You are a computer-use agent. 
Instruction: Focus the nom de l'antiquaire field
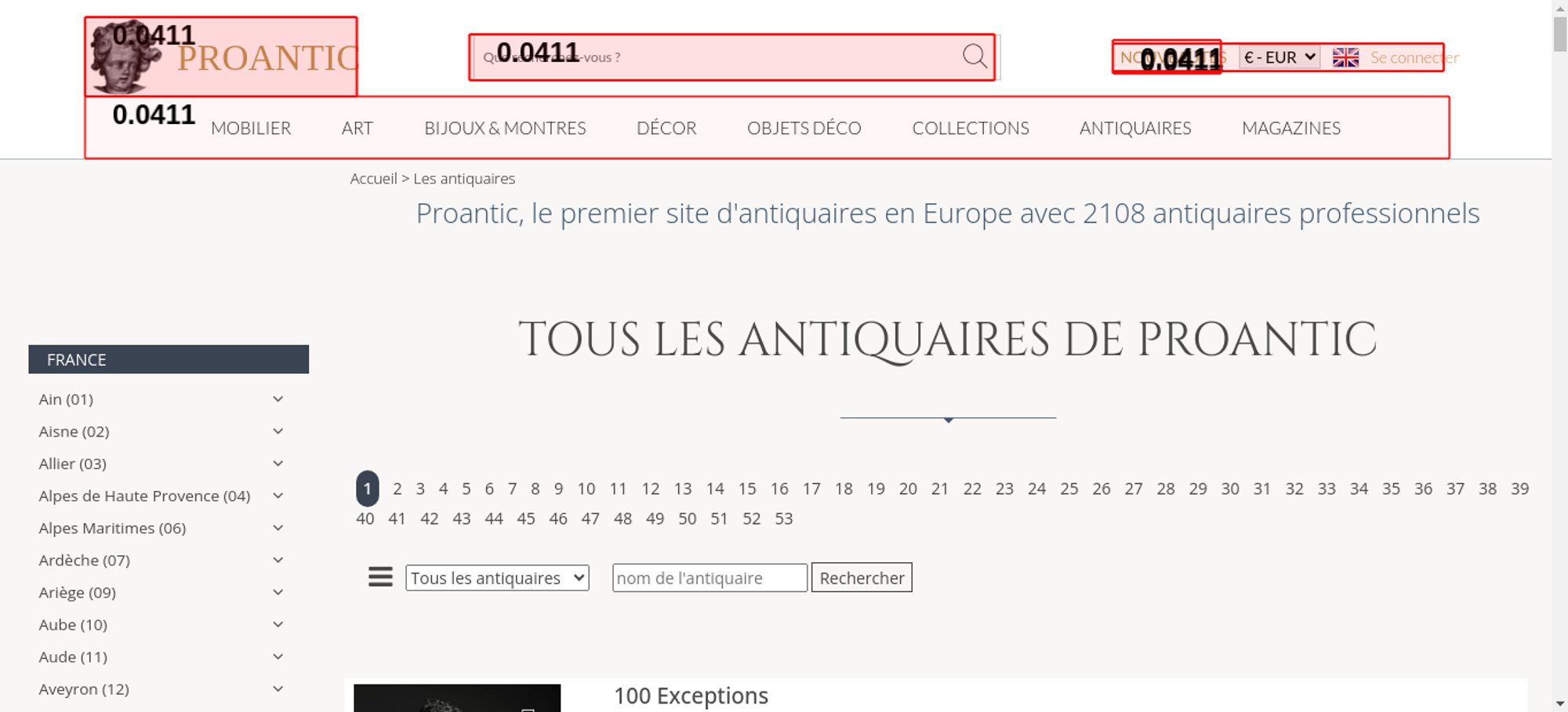[709, 578]
